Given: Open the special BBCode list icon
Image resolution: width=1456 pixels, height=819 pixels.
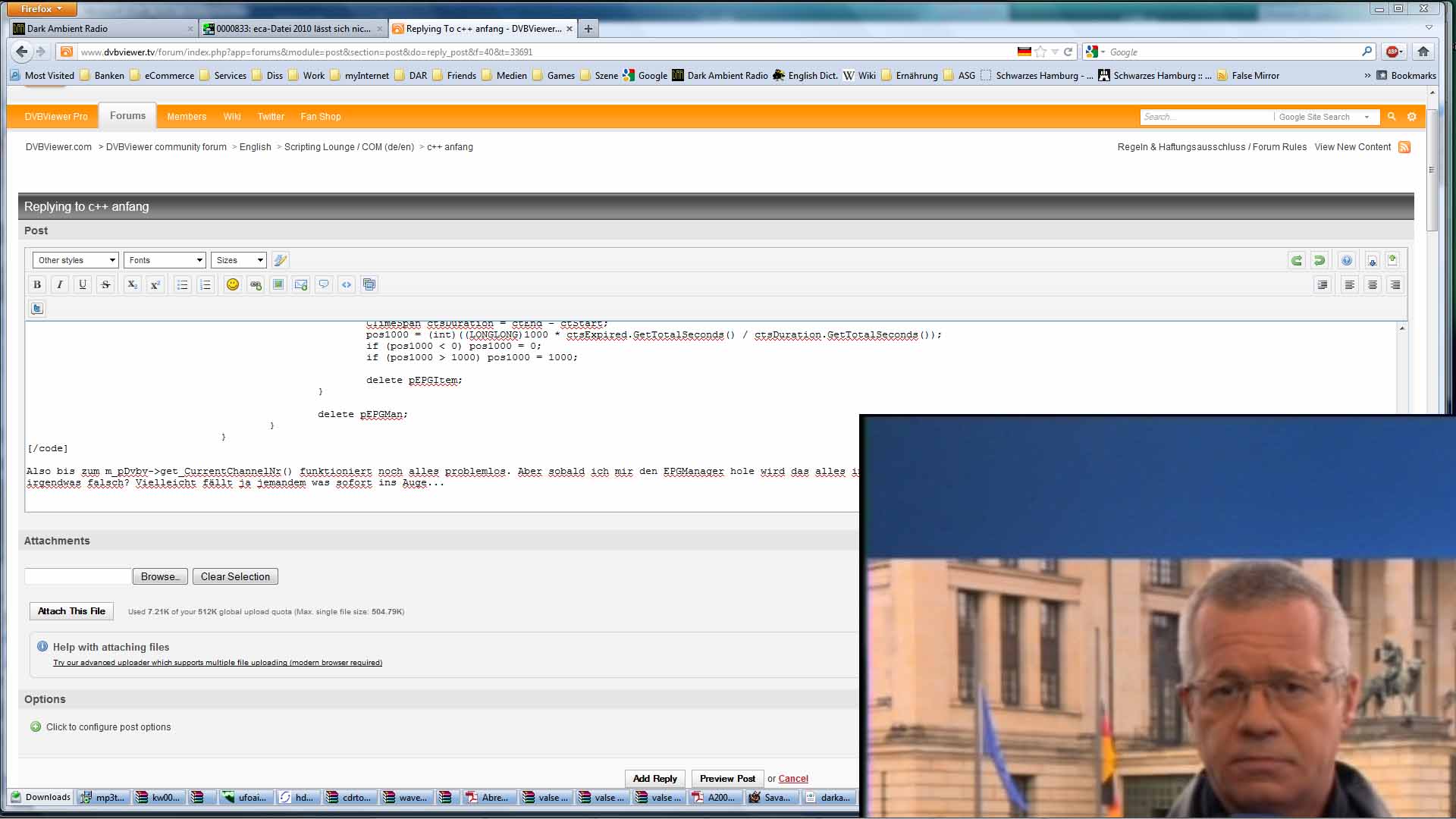Looking at the screenshot, I should 369,284.
